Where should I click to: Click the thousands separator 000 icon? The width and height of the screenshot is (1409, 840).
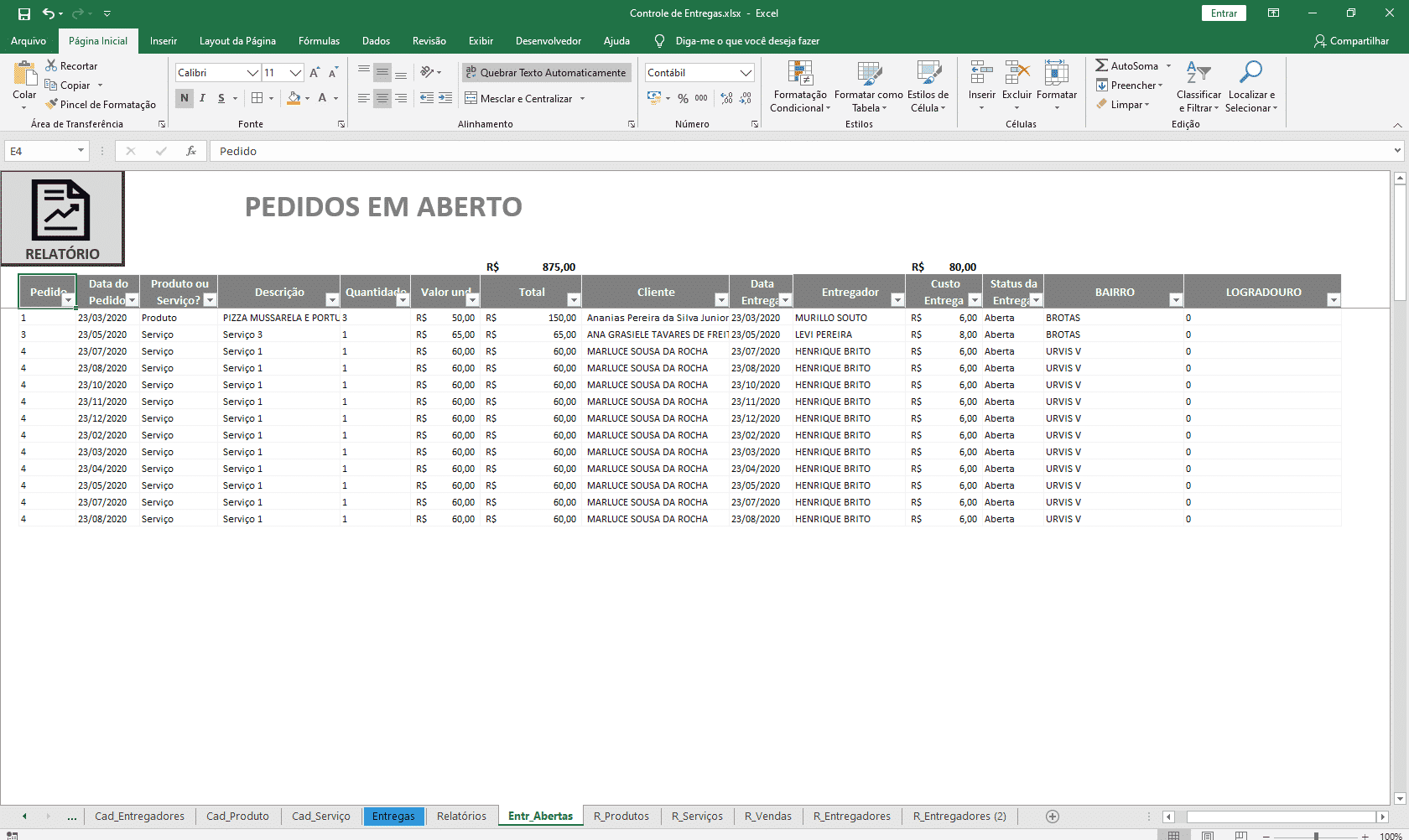pos(701,98)
